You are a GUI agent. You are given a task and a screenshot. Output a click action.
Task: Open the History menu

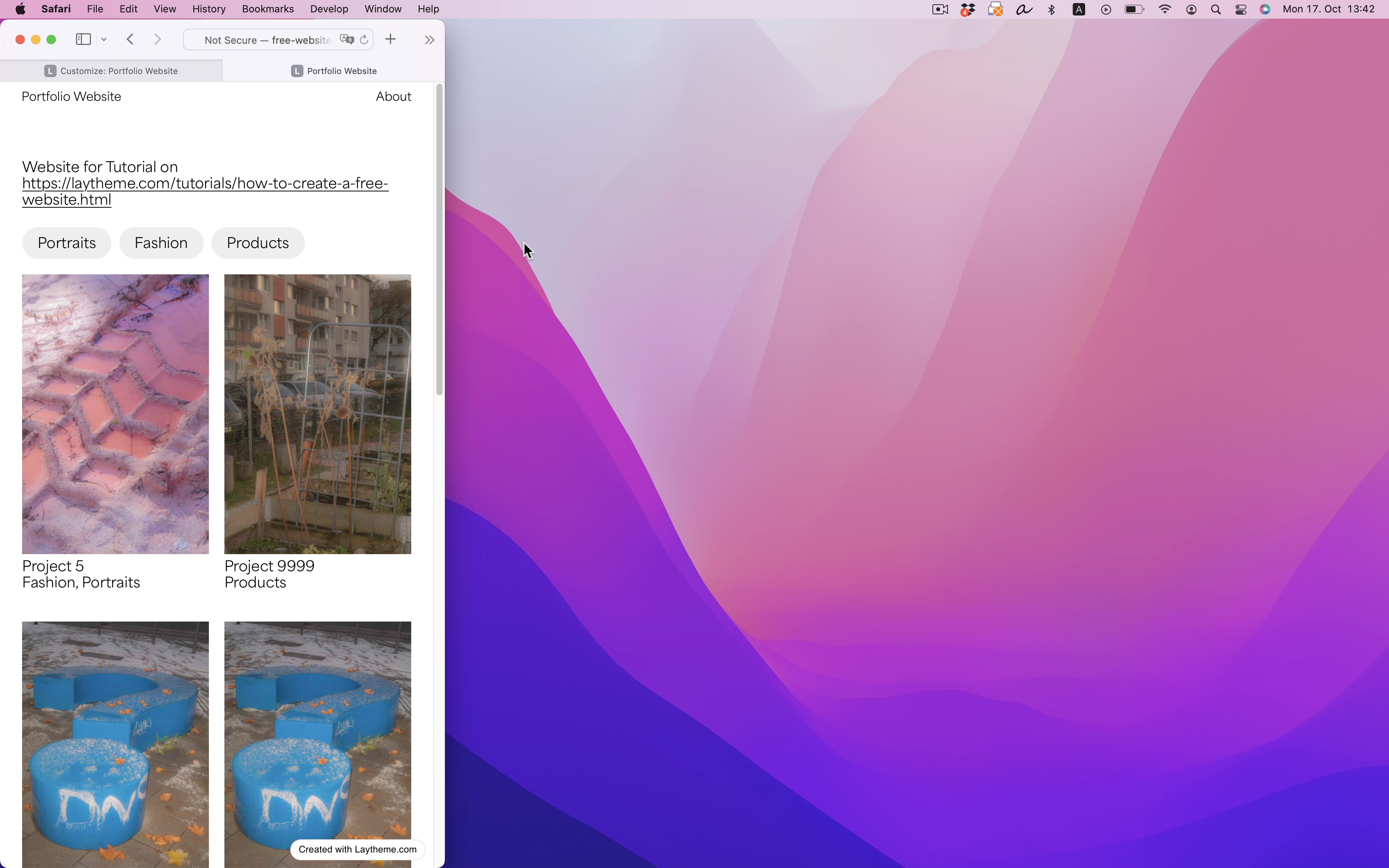click(209, 9)
